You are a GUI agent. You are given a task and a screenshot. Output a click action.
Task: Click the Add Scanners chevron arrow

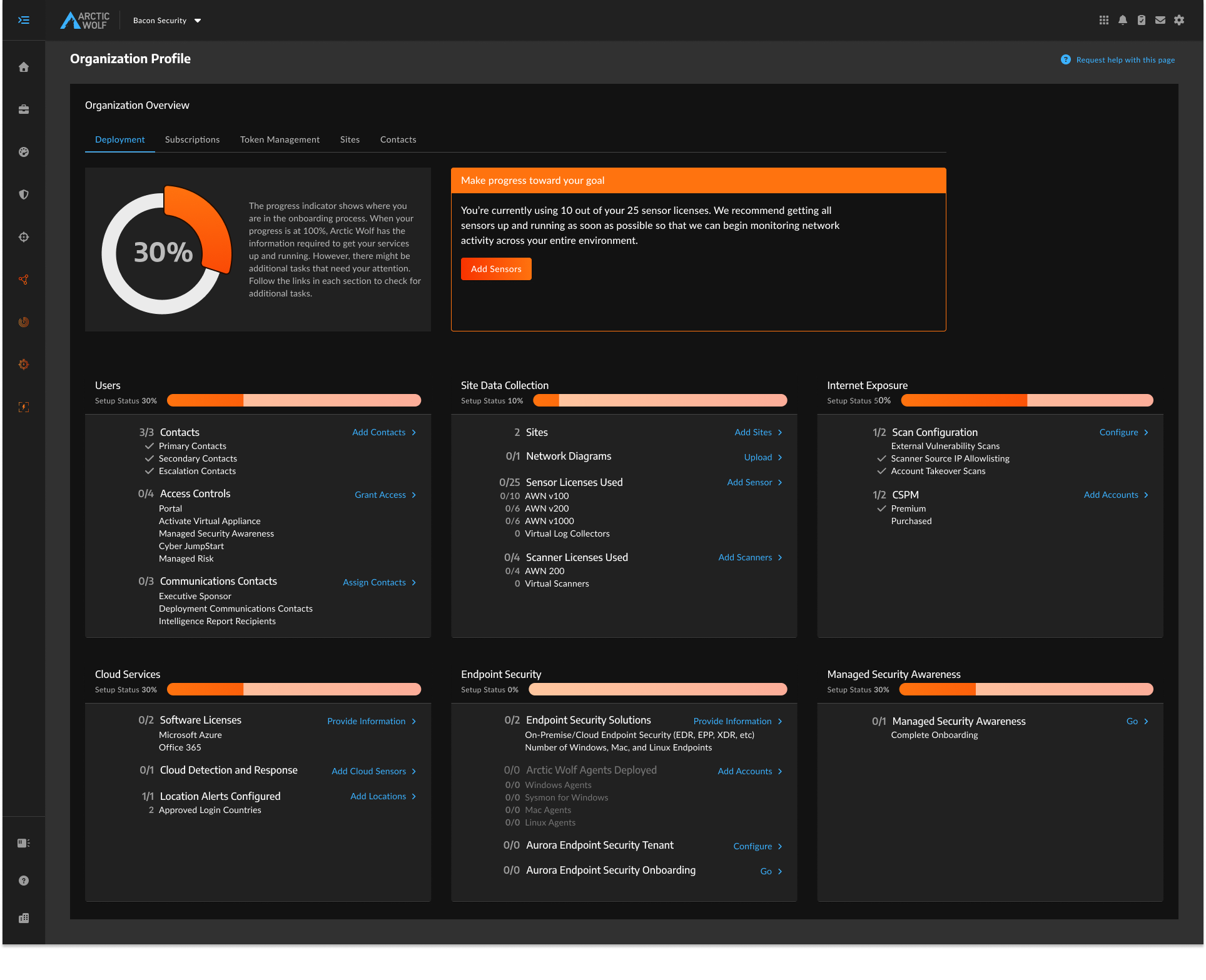pyautogui.click(x=780, y=557)
